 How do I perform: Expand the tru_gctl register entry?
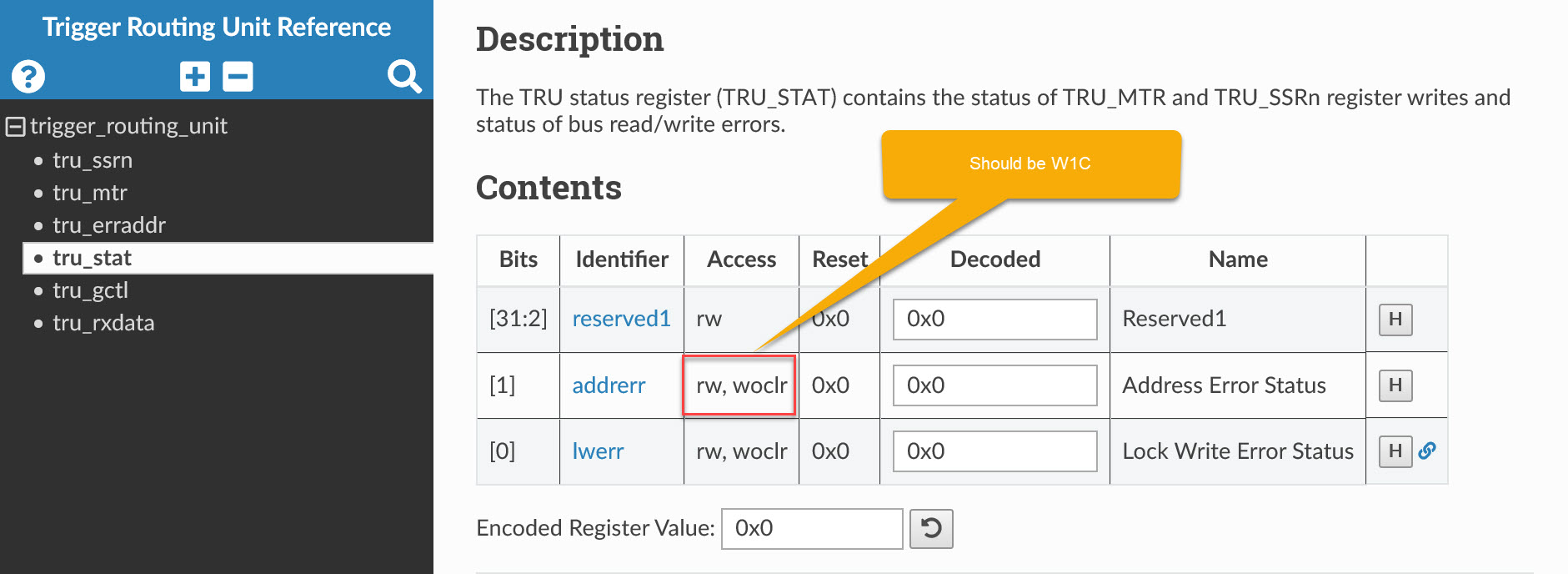(90, 290)
